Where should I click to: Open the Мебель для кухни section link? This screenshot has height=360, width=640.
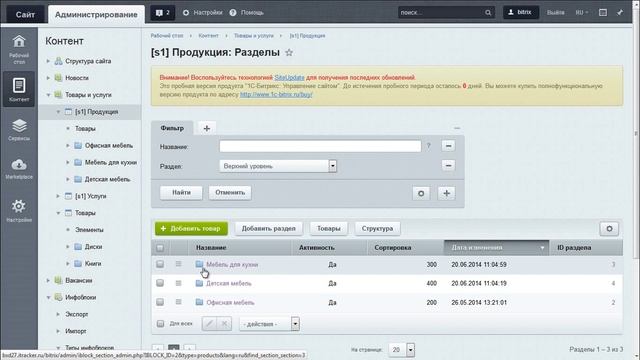click(x=232, y=264)
